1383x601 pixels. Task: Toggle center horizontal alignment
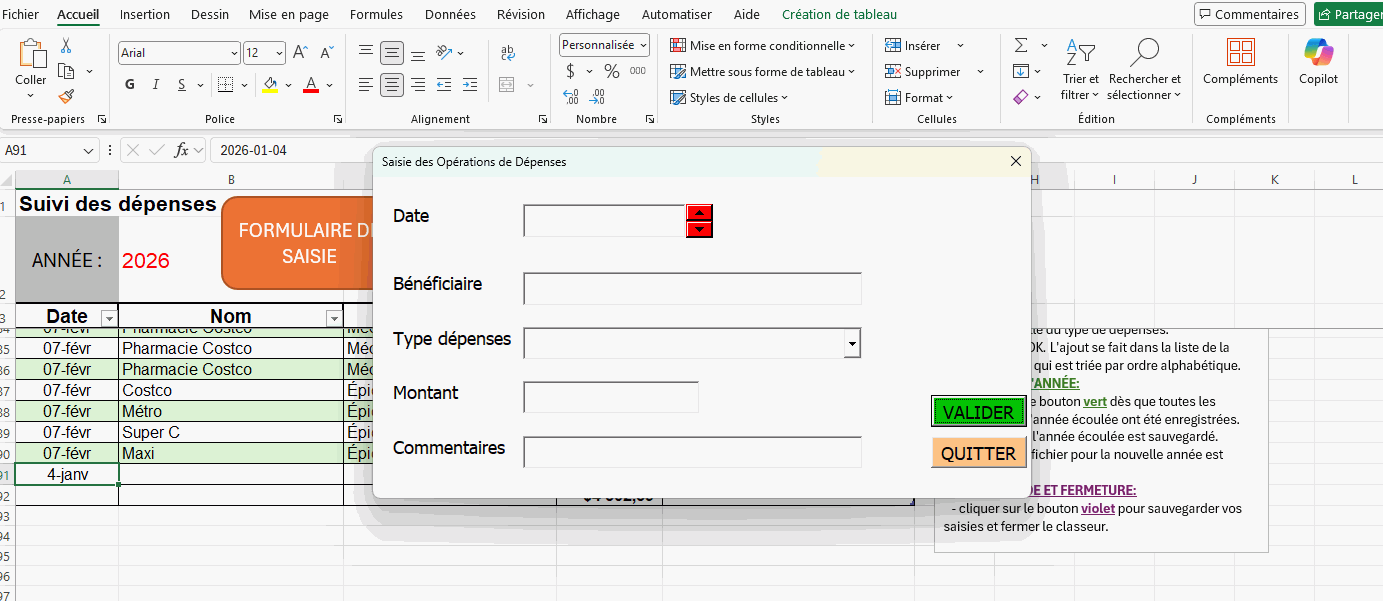pyautogui.click(x=392, y=85)
